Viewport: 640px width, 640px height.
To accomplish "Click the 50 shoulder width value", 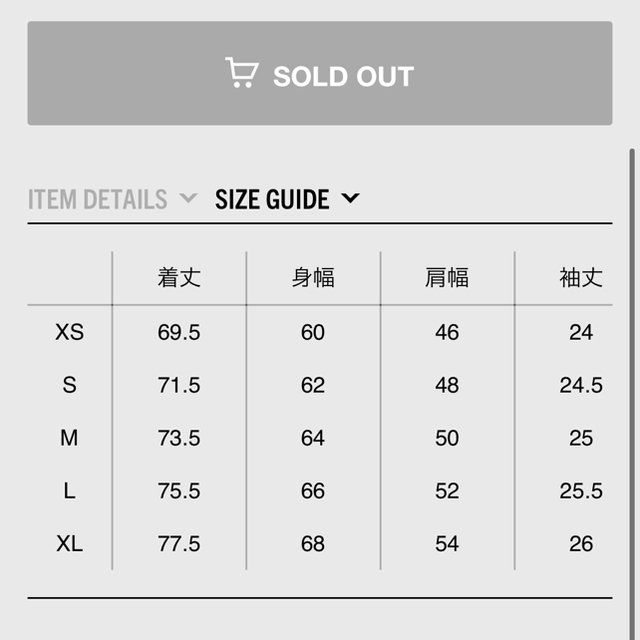I will (447, 438).
